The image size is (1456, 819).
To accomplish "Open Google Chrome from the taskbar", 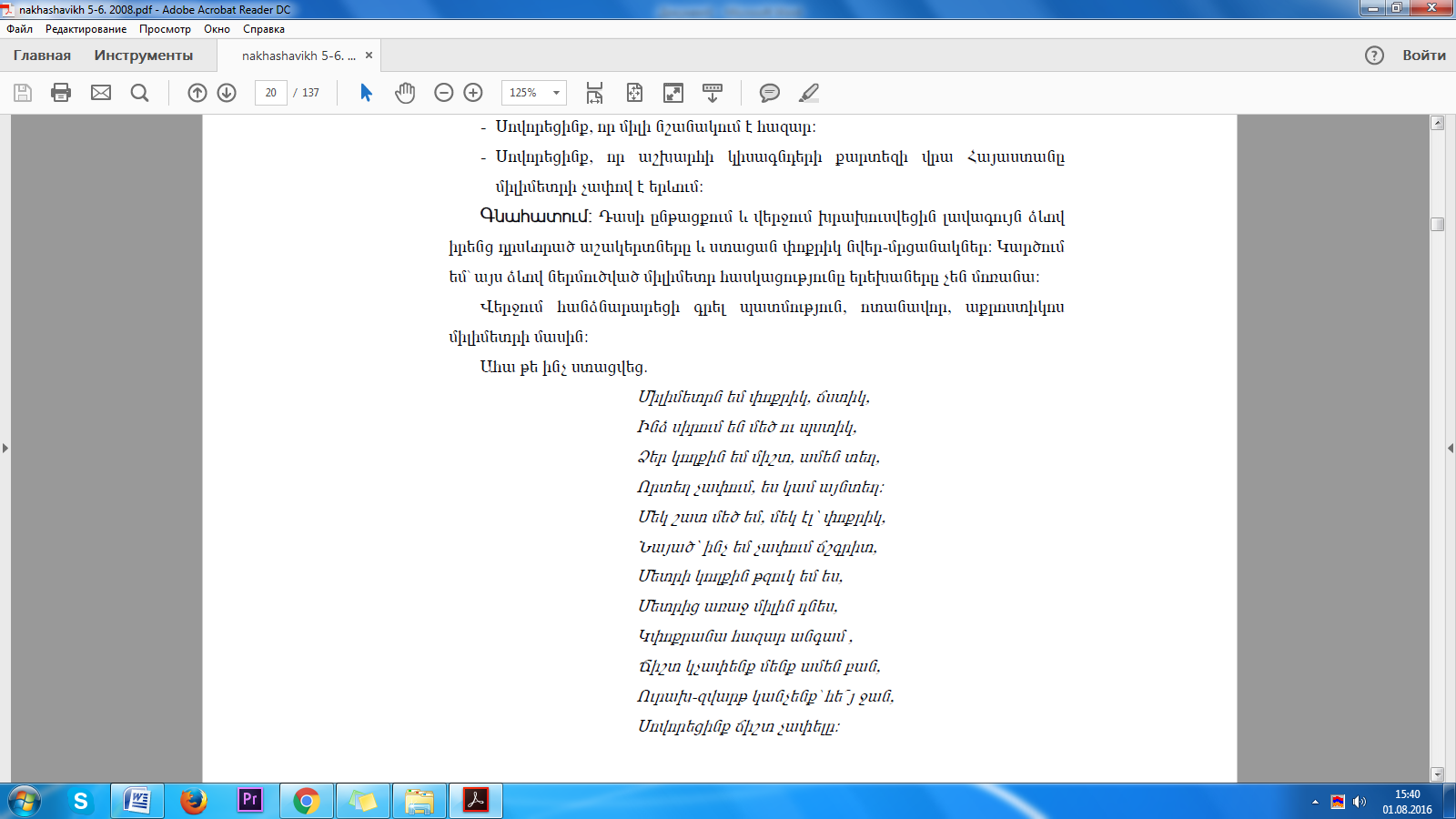I will click(x=307, y=801).
